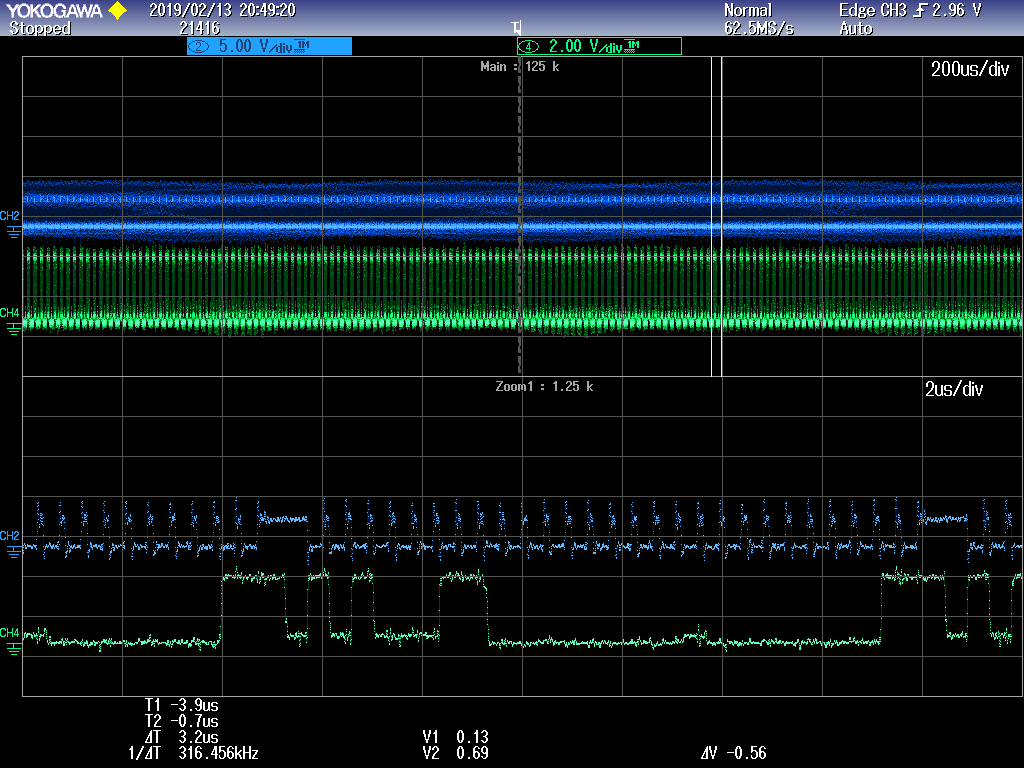Click the white zoom box in main window
Screen dimensions: 1024x768
[716, 216]
